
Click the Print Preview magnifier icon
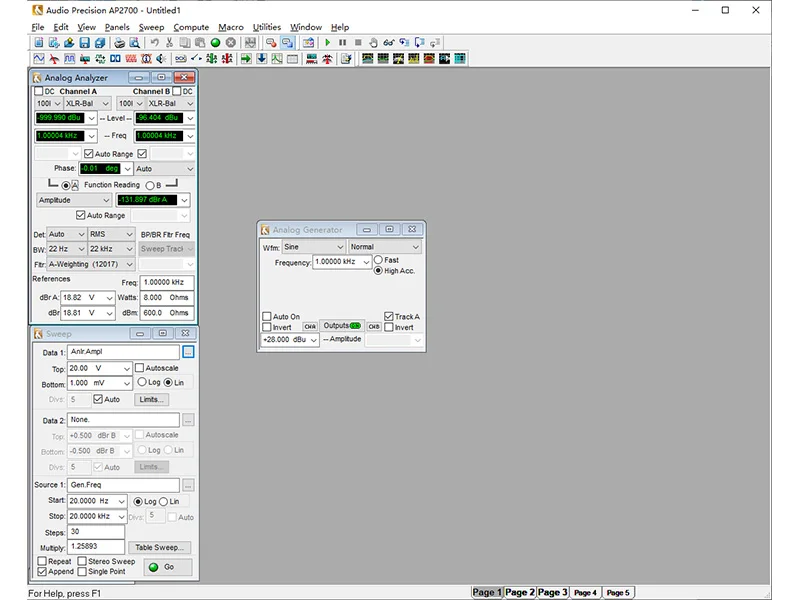point(135,43)
